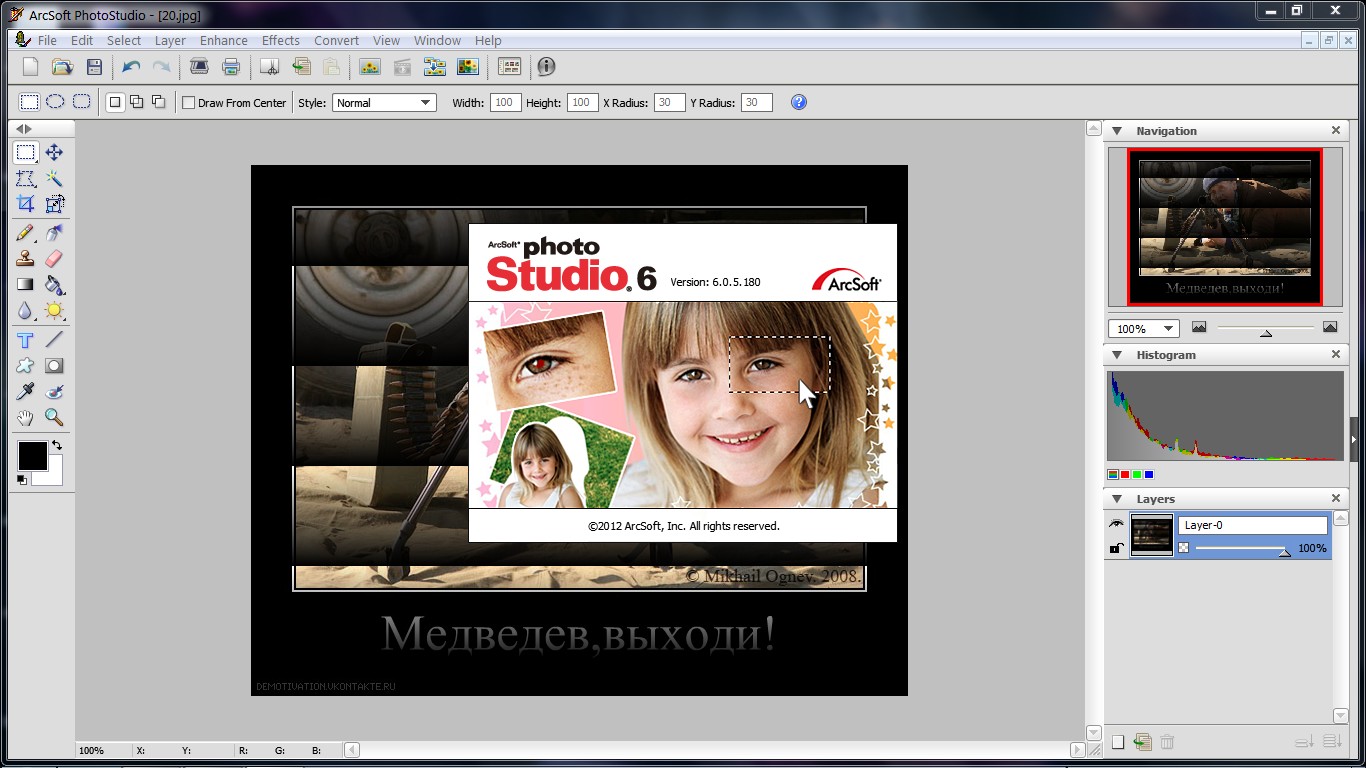Select the Pencil brush tool
This screenshot has height=768, width=1366.
point(25,232)
